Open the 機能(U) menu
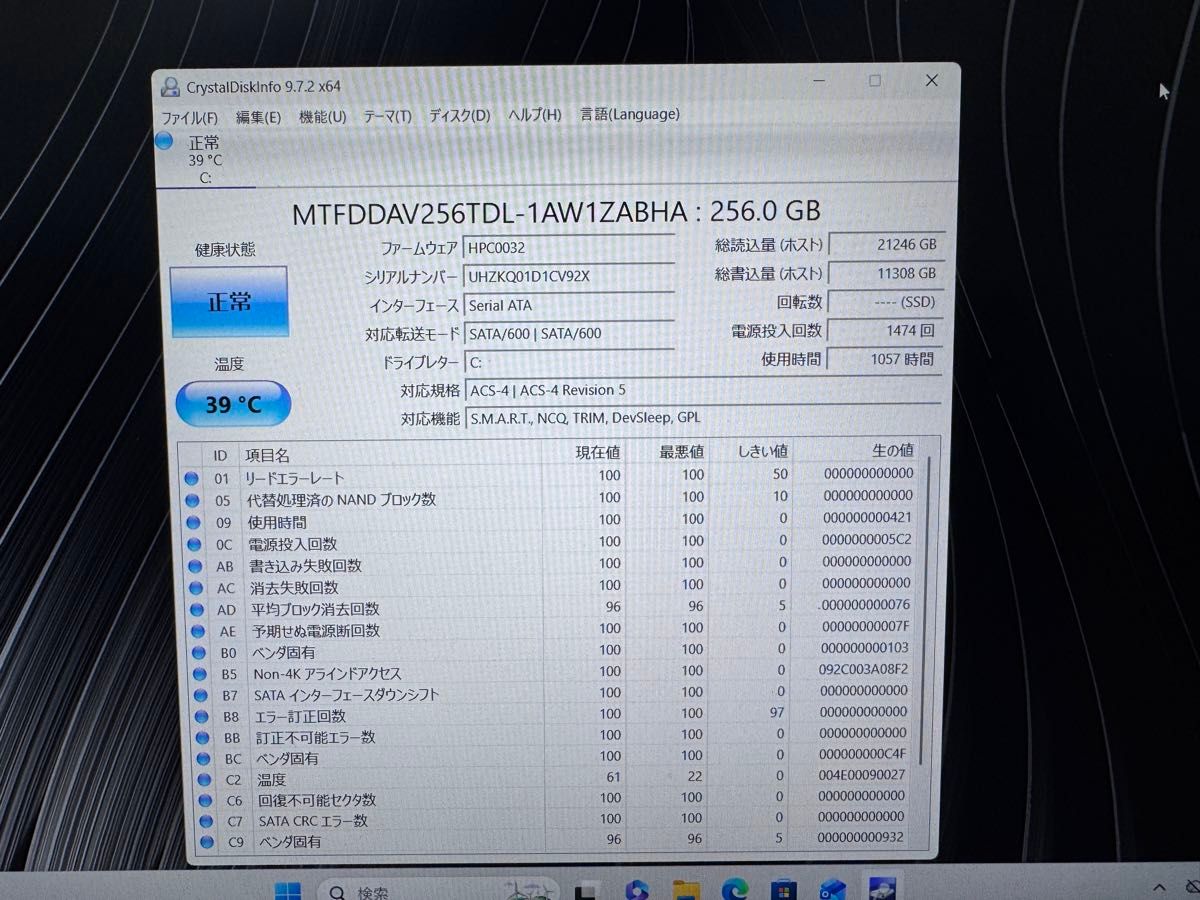The height and width of the screenshot is (900, 1200). [322, 117]
